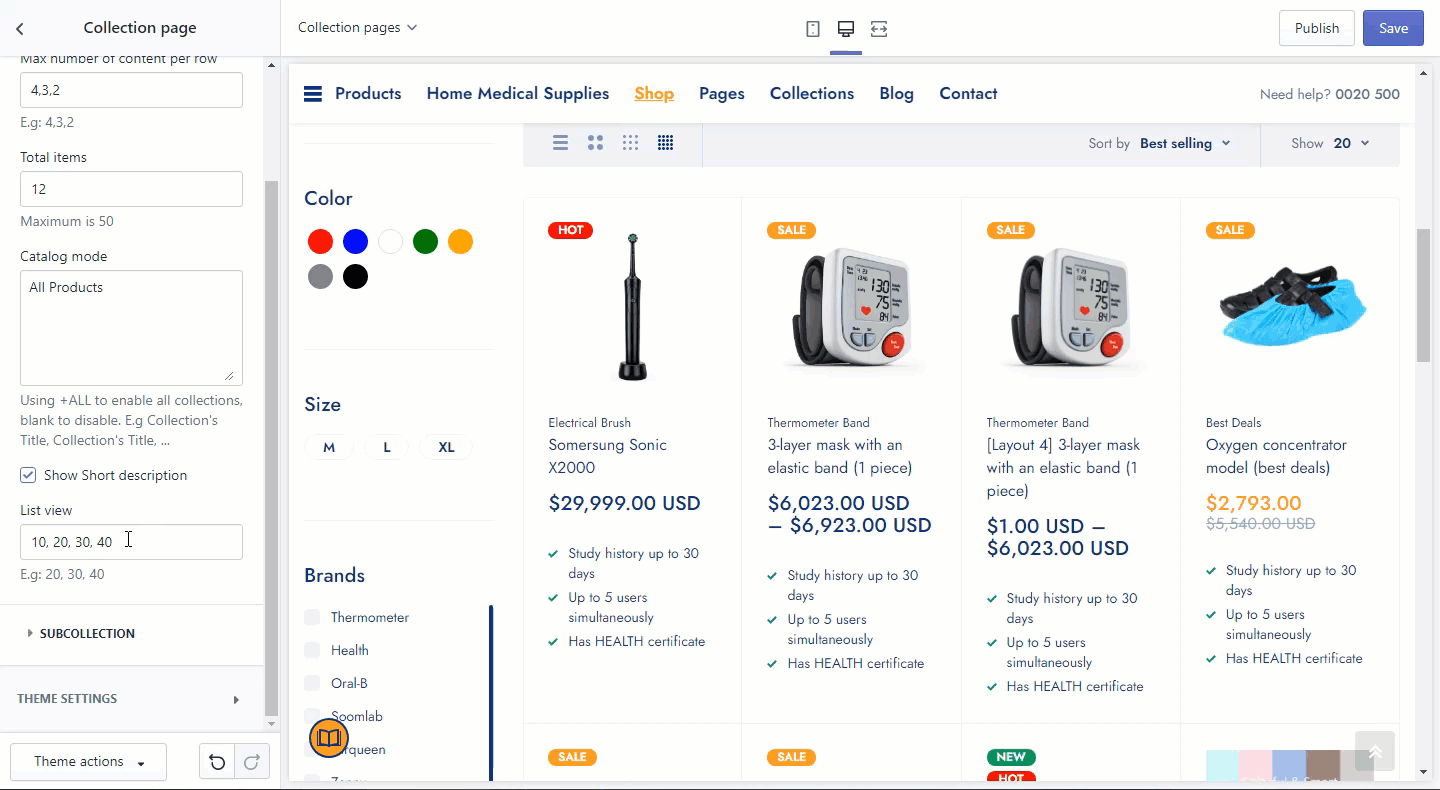Check the Soomlab brand filter
1440x790 pixels.
(x=312, y=717)
